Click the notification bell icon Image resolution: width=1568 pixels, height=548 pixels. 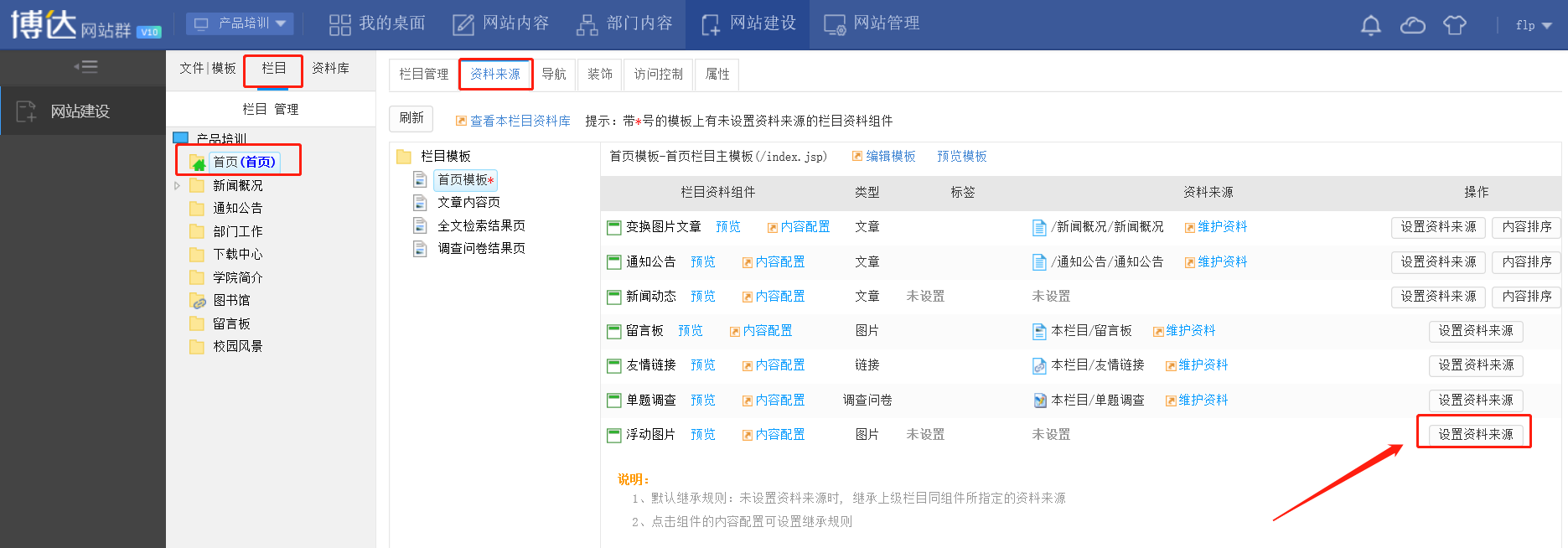click(1370, 25)
